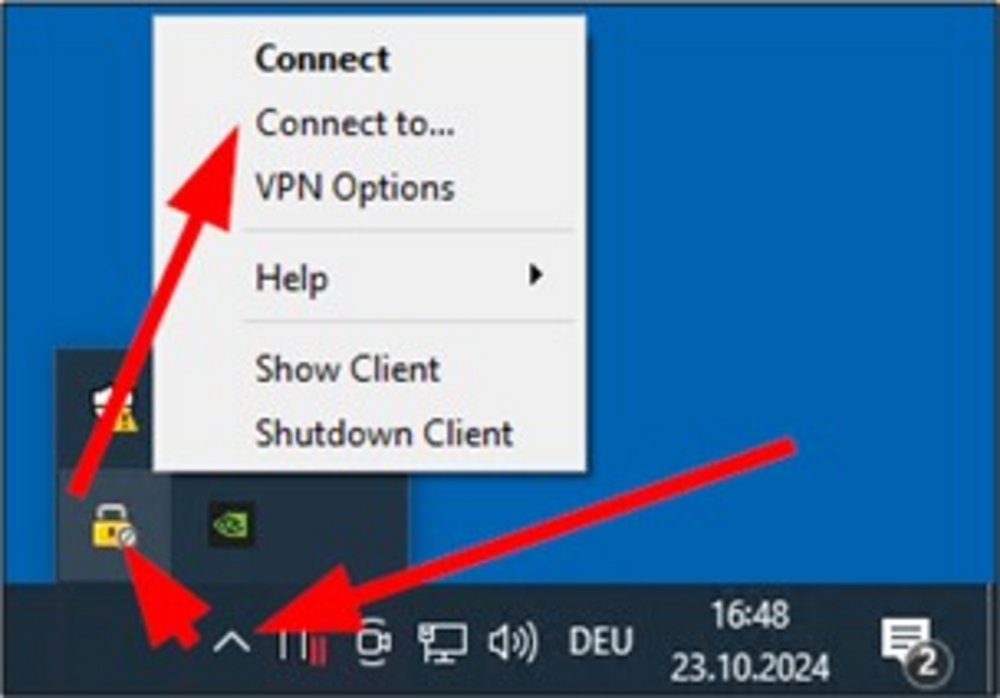Expand the Help submenu arrow
This screenshot has height=698, width=1000.
coord(536,275)
